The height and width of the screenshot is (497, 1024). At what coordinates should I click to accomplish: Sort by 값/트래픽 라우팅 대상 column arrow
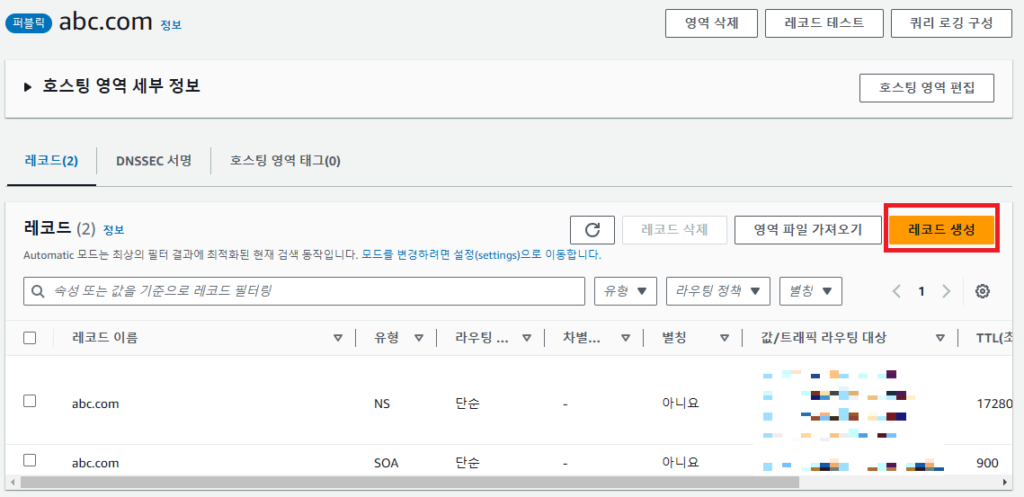coord(940,338)
